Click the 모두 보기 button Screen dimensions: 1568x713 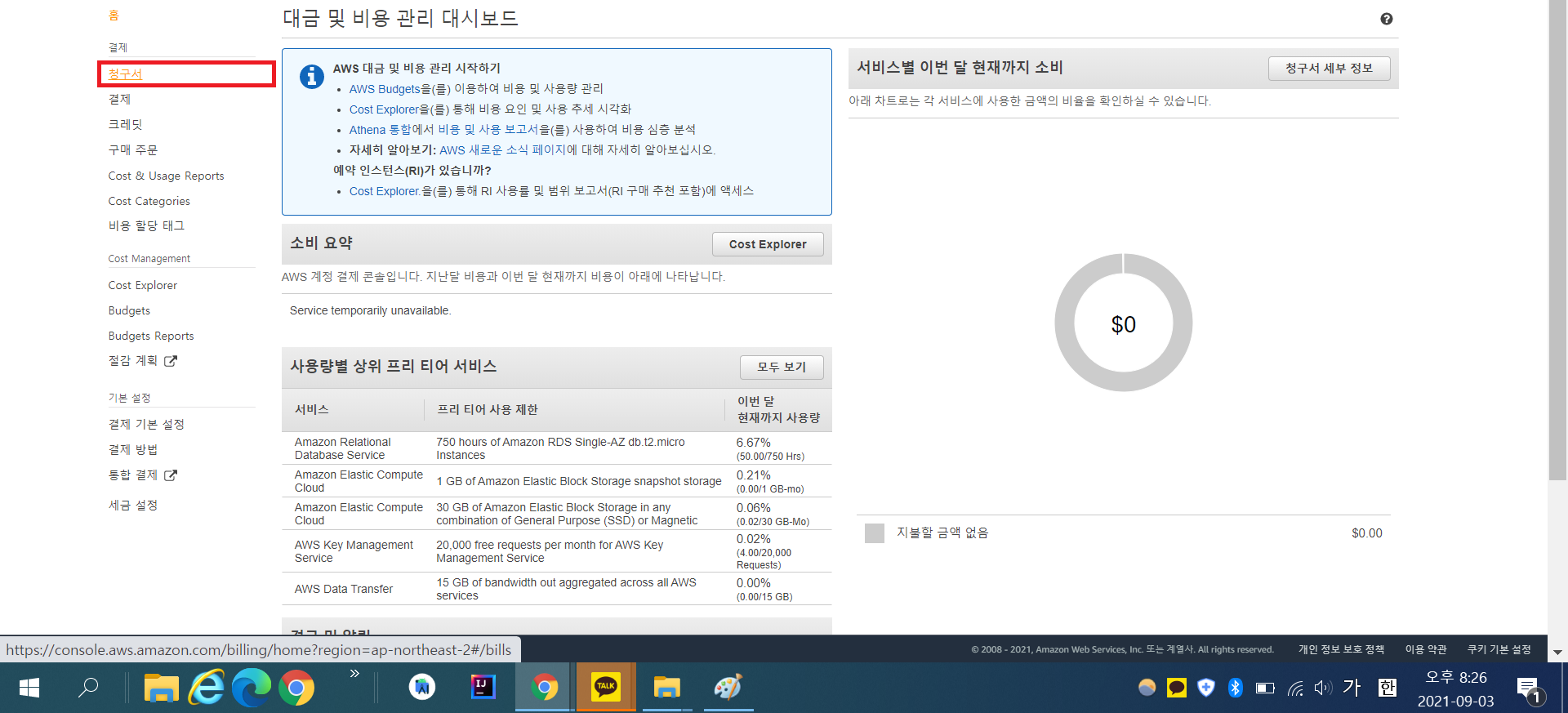pyautogui.click(x=782, y=367)
